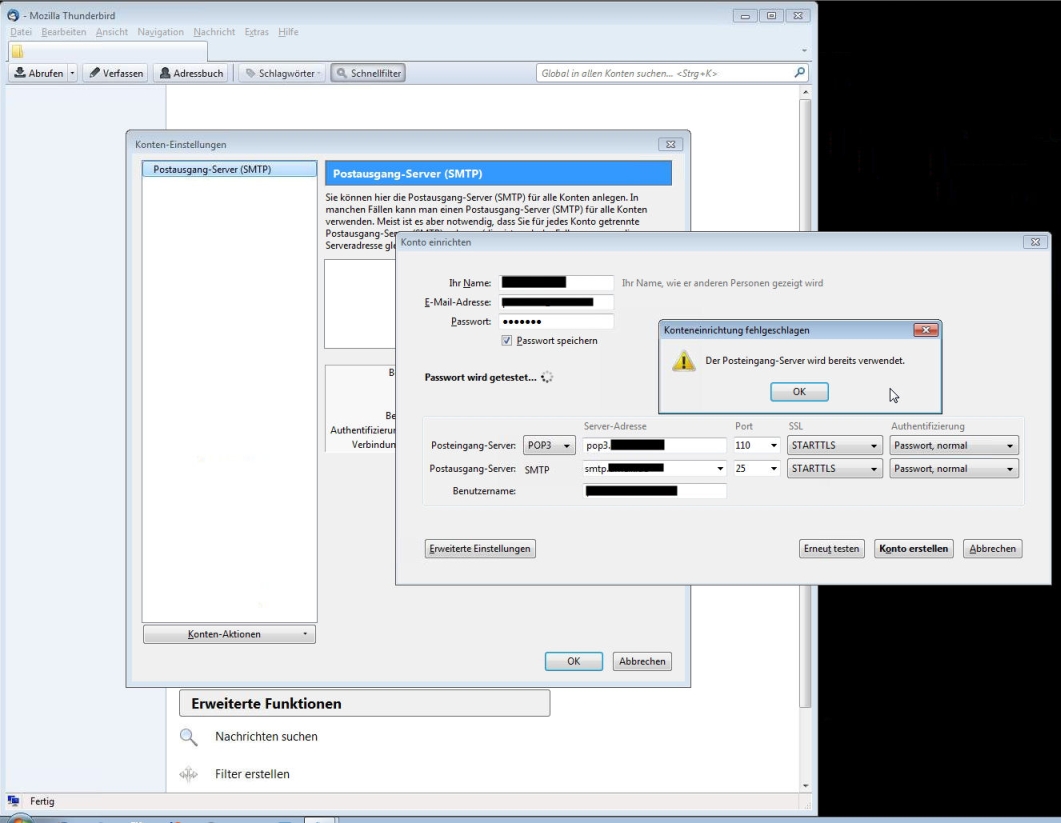This screenshot has width=1061, height=823.
Task: Open Posteingang-Server Authentifizierung dropdown
Action: point(954,445)
